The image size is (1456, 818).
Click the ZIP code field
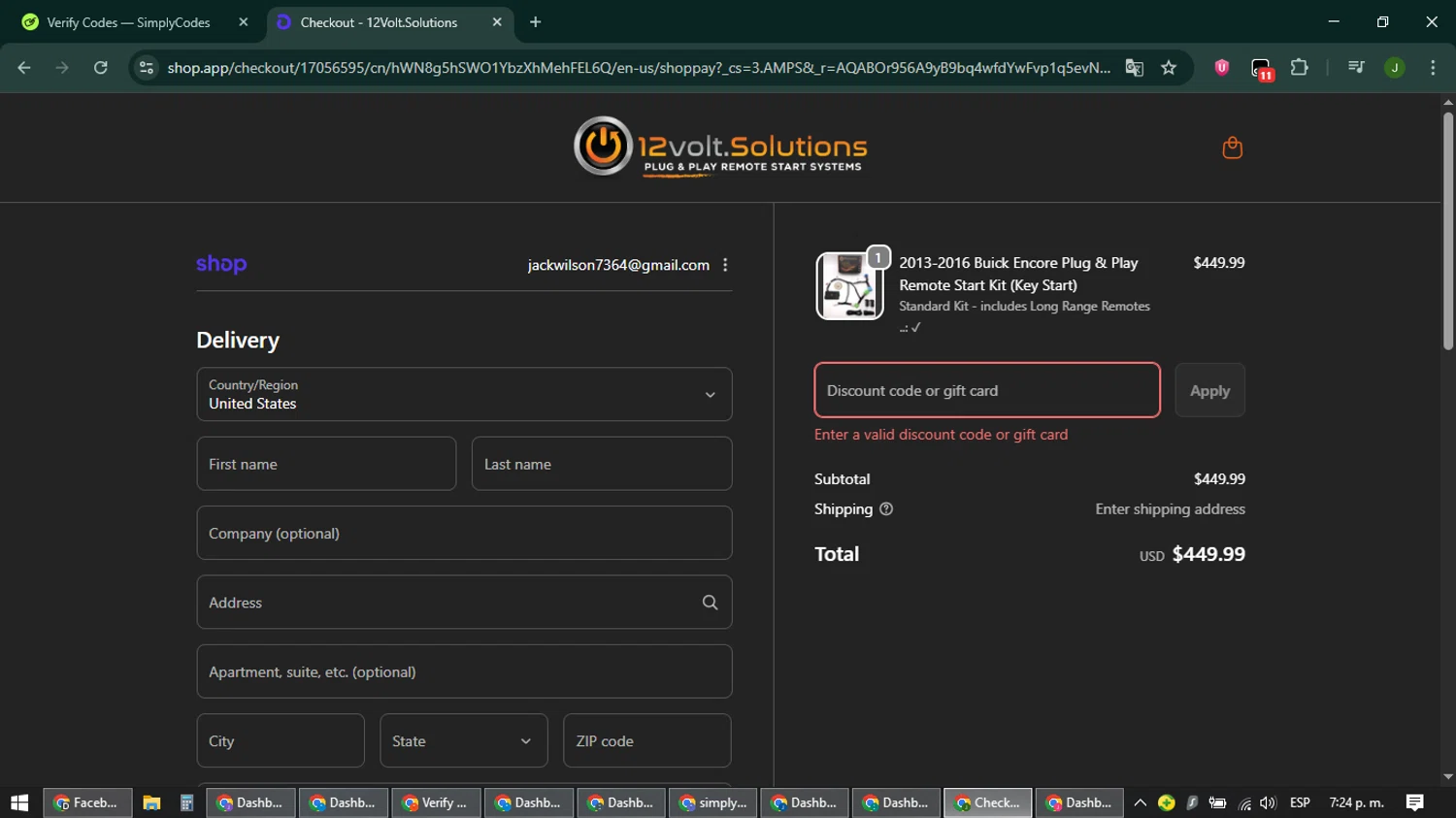(647, 741)
